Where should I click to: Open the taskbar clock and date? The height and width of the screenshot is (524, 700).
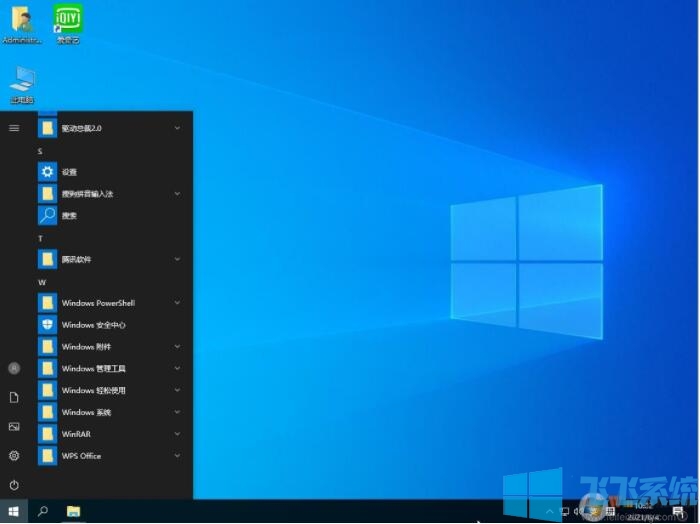pyautogui.click(x=643, y=512)
